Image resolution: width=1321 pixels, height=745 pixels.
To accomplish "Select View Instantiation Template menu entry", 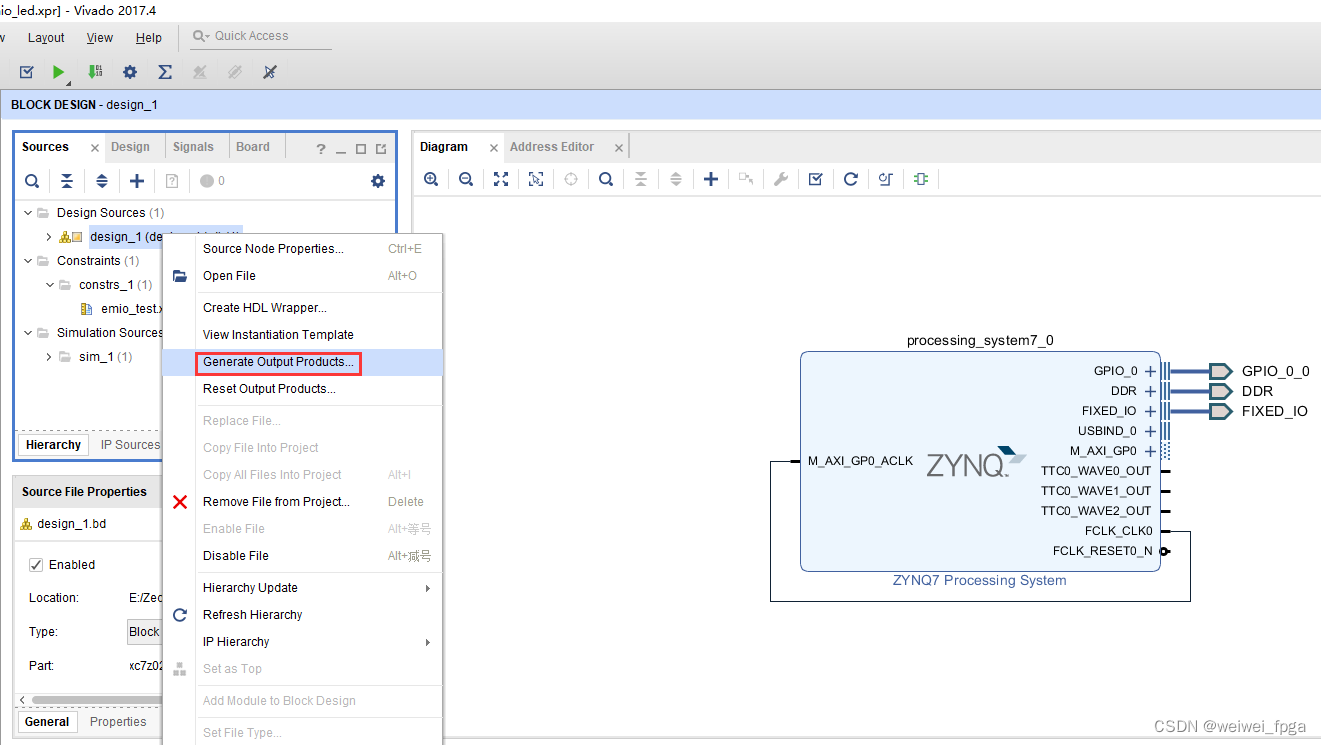I will click(x=302, y=335).
